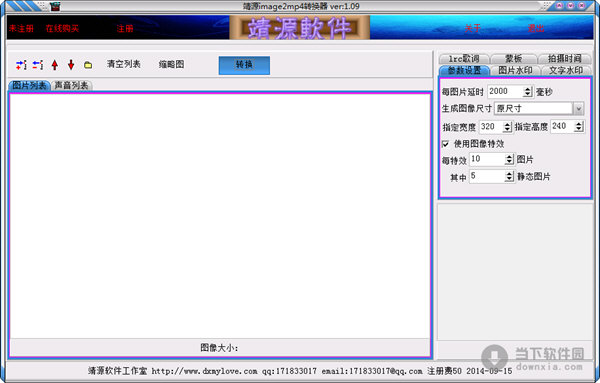Clear the list with 清空列表

pos(124,64)
